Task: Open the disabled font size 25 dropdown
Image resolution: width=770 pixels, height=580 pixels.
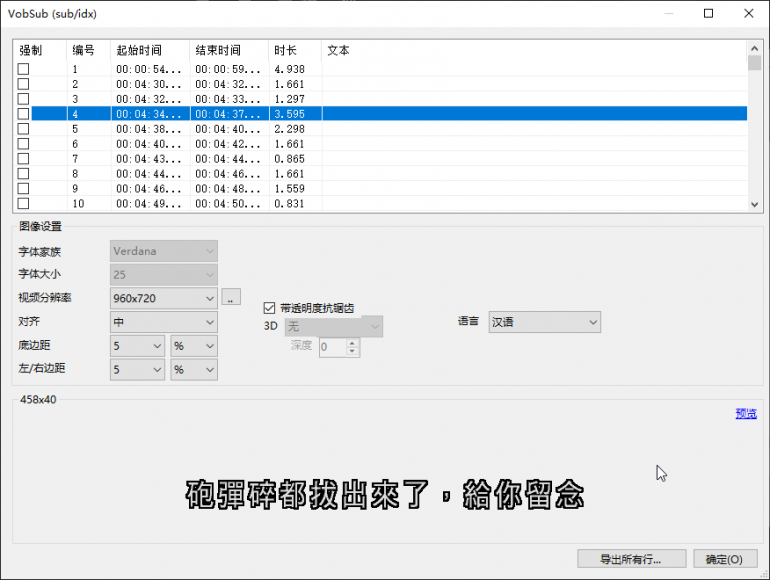Action: click(164, 275)
